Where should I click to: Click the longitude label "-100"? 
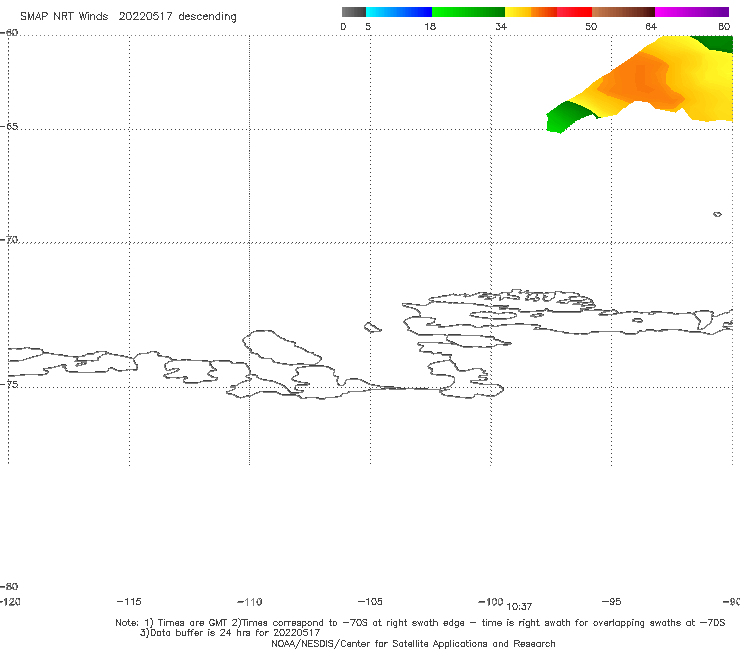(491, 601)
